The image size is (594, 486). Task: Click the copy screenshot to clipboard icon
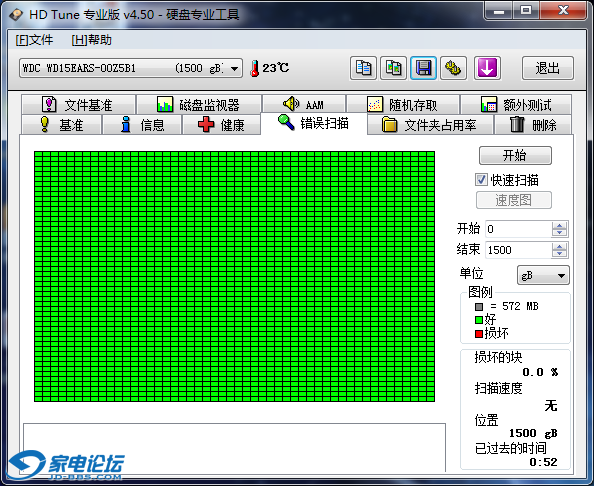[x=393, y=68]
